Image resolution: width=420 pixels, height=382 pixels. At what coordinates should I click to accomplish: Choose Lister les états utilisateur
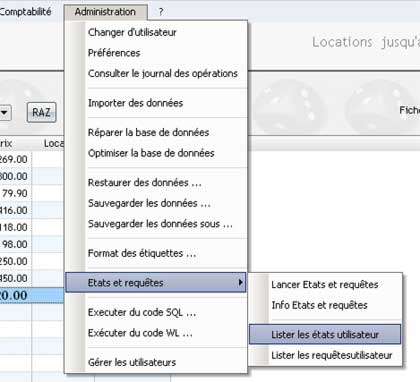click(325, 335)
